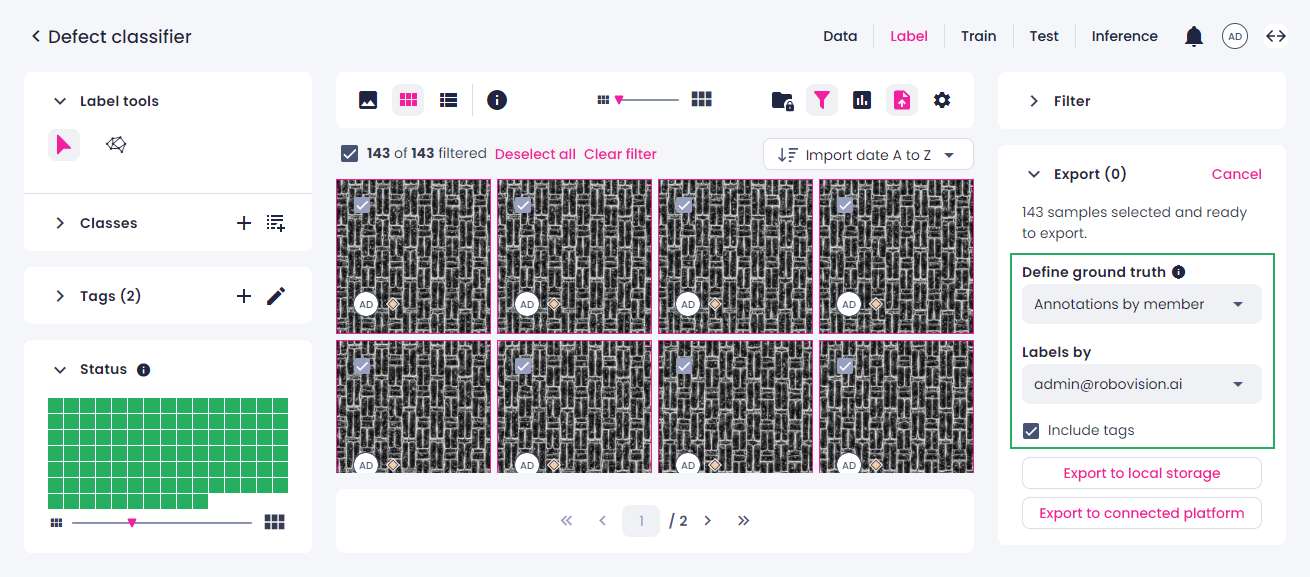Open fourth thumbnail in bottom row

point(896,406)
